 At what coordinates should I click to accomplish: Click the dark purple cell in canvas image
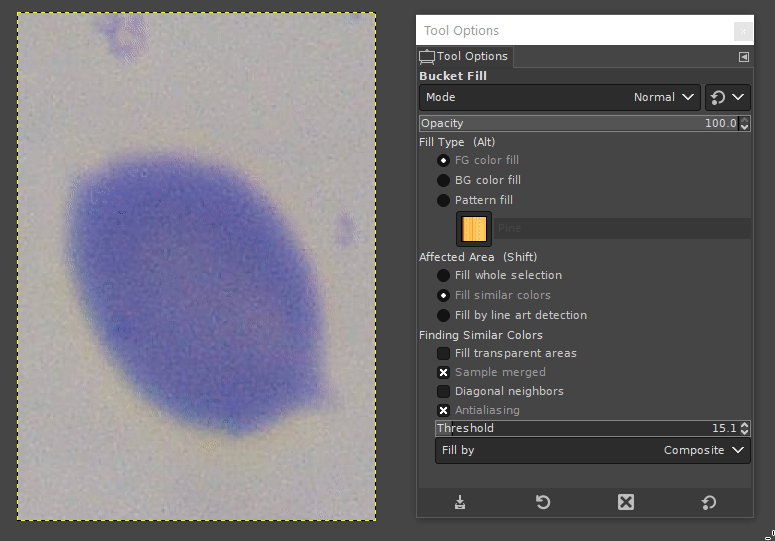(198, 291)
